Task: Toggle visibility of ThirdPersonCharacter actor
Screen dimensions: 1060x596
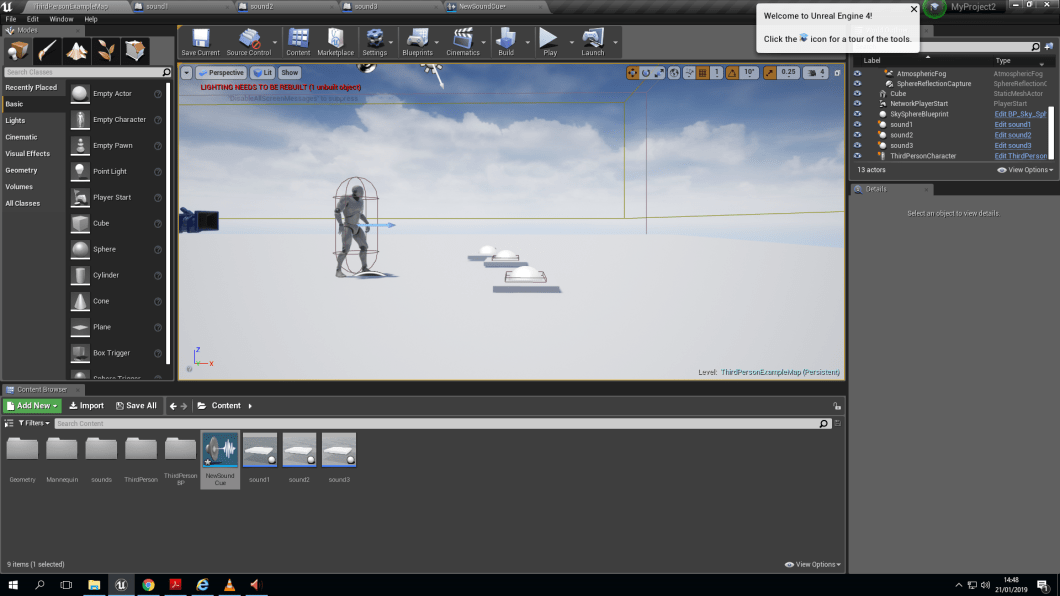Action: pyautogui.click(x=857, y=156)
